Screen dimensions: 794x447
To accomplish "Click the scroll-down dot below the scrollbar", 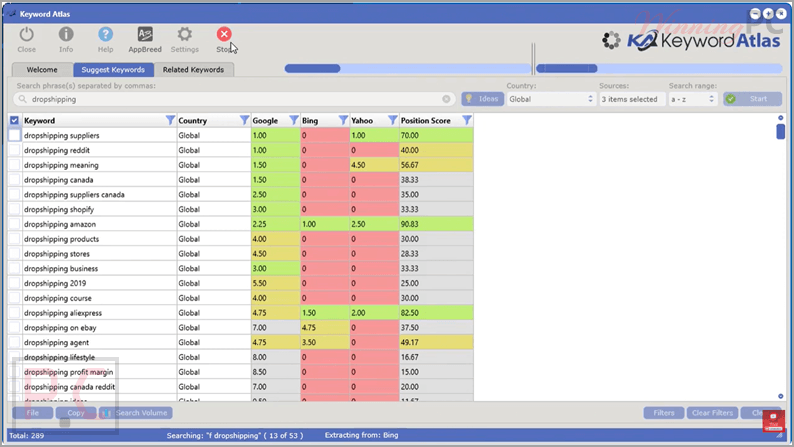I will 780,396.
